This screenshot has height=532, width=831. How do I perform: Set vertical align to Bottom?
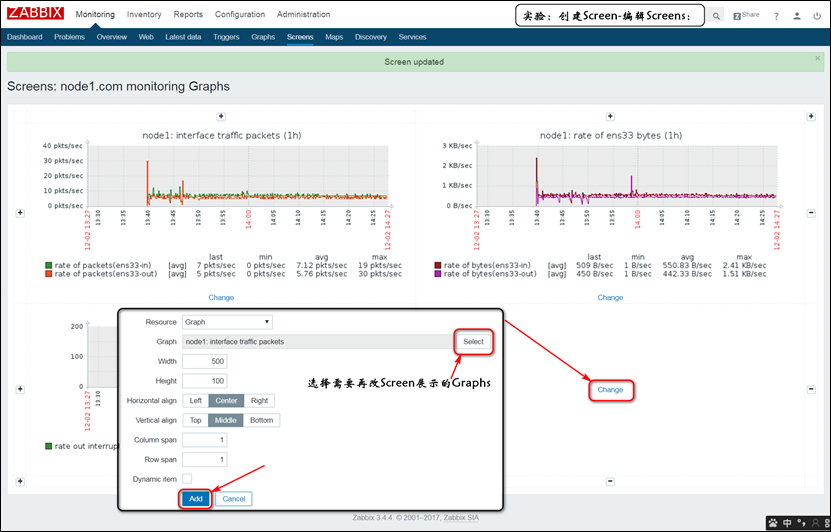(x=261, y=420)
